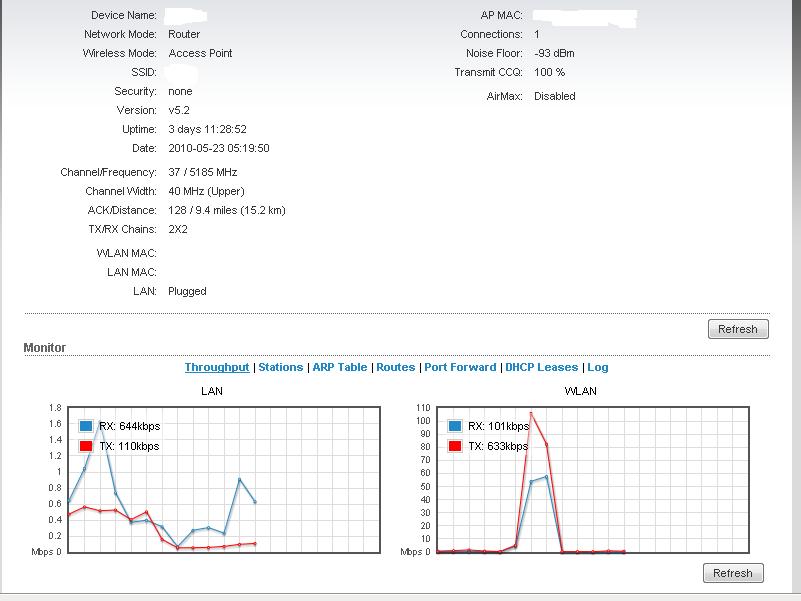Switch to the Stations tab

pos(280,367)
